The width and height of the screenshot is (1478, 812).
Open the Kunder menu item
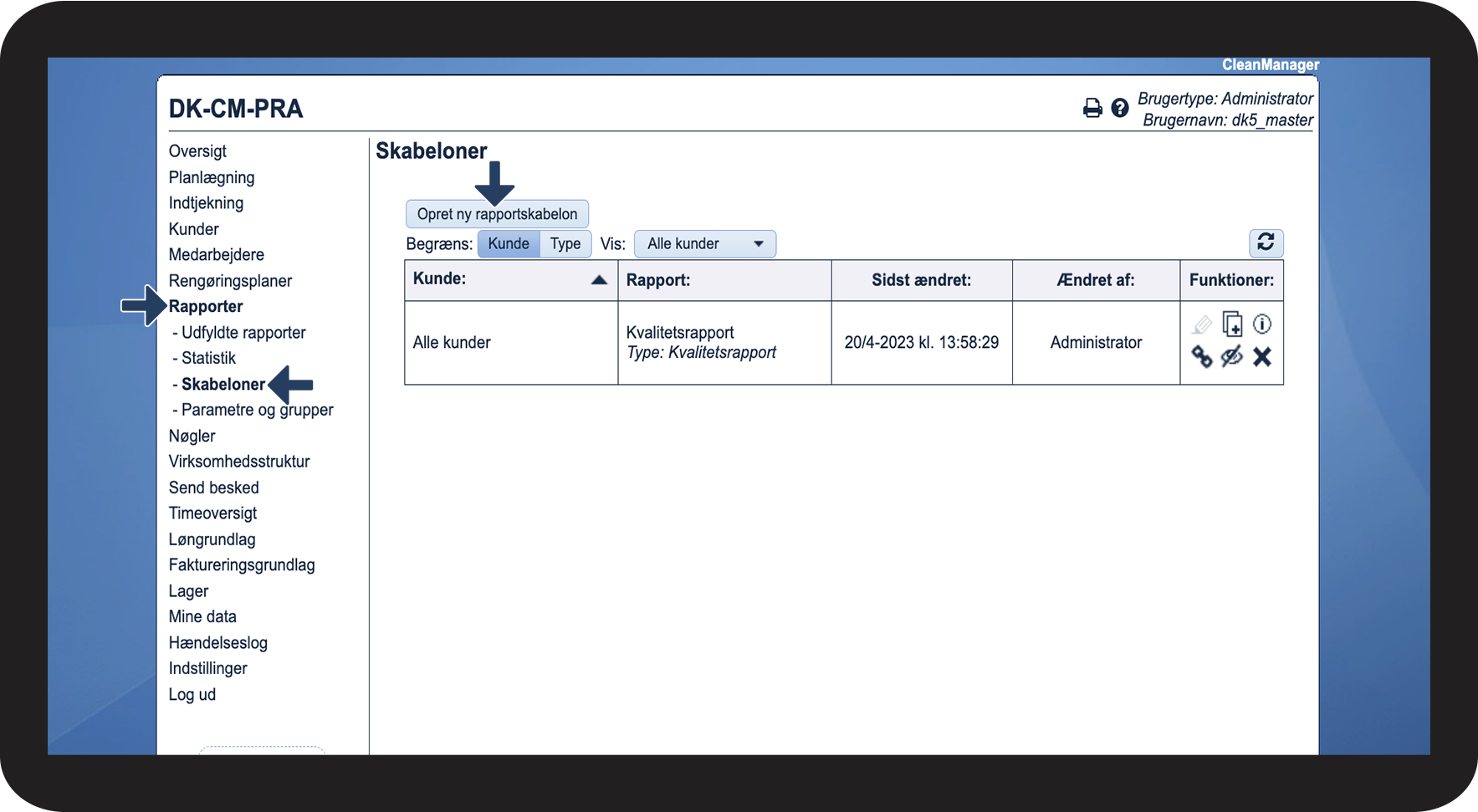click(194, 229)
